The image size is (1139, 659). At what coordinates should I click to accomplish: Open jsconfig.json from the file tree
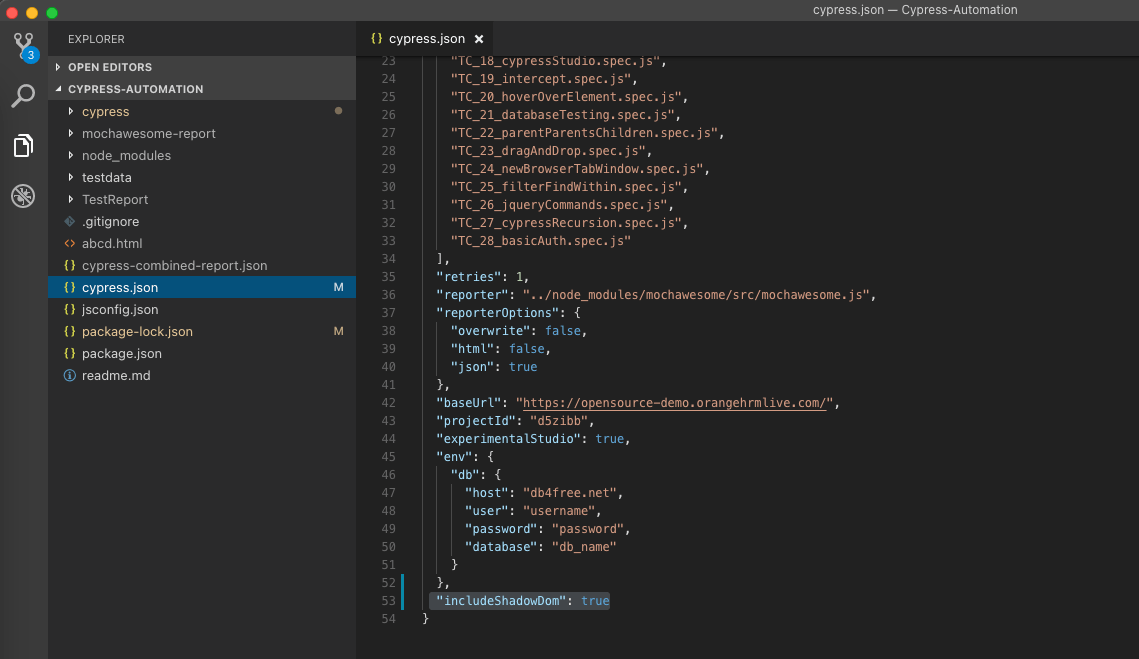120,310
